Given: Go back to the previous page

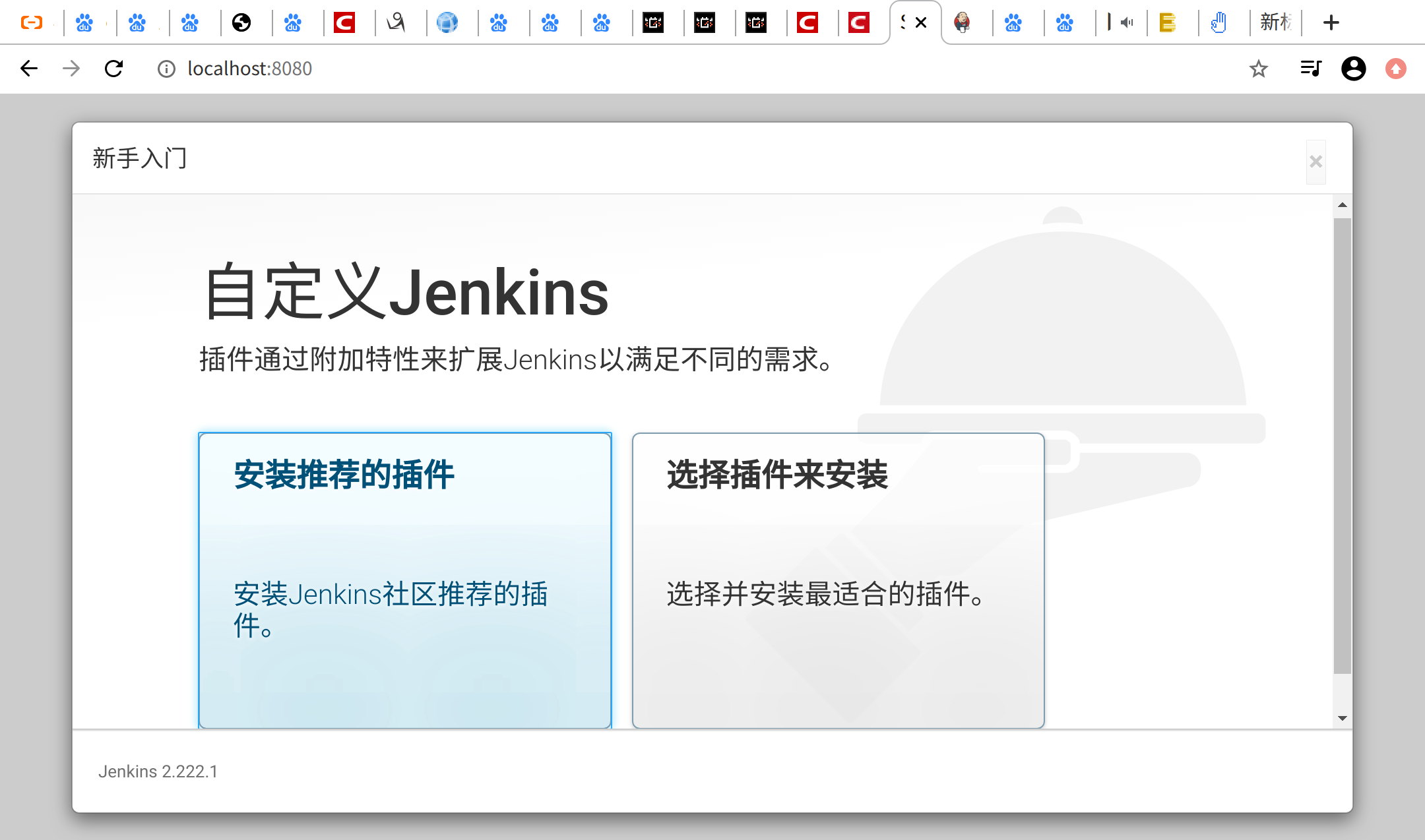Looking at the screenshot, I should click(x=29, y=69).
